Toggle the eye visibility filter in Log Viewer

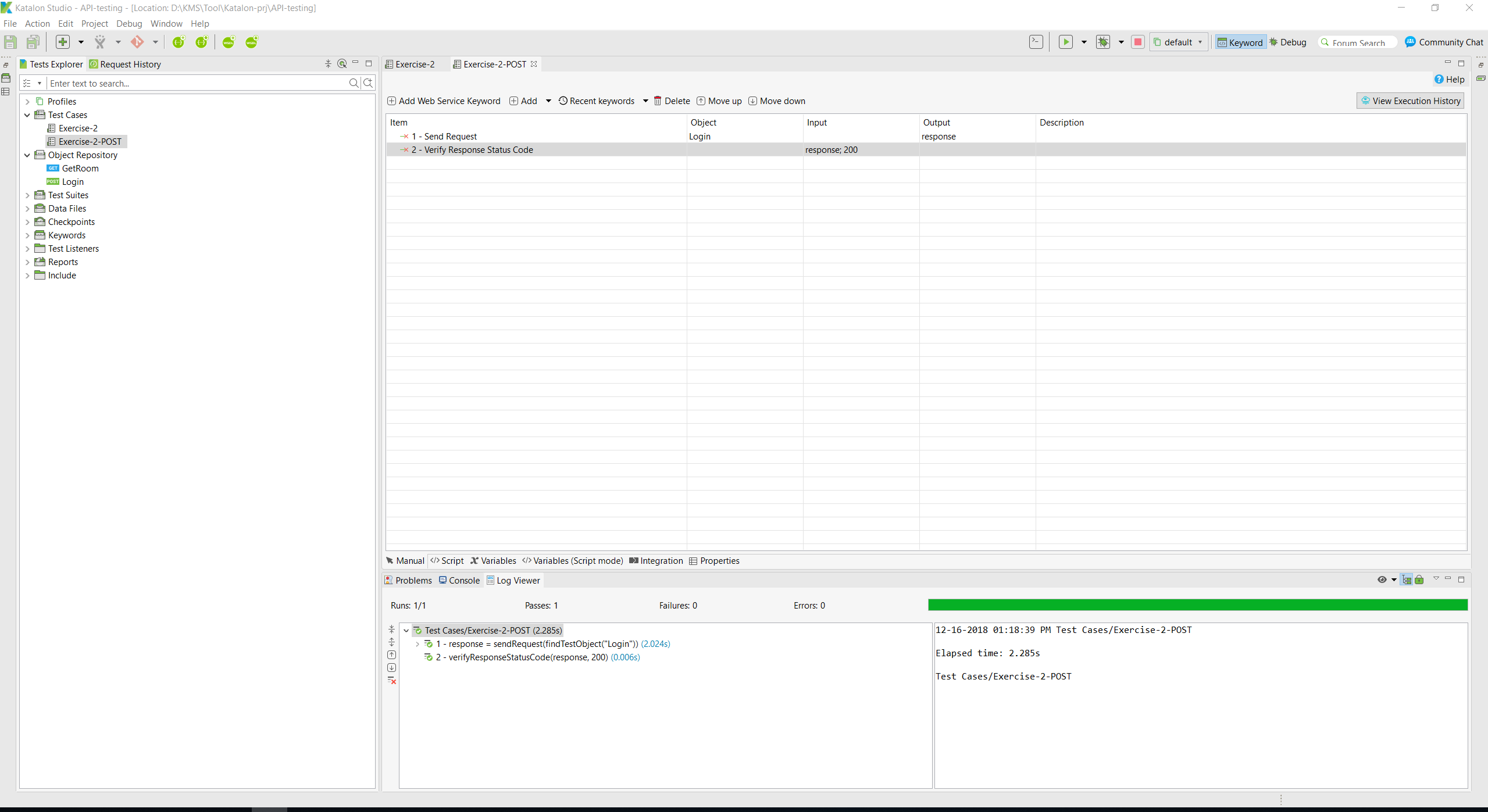1382,580
